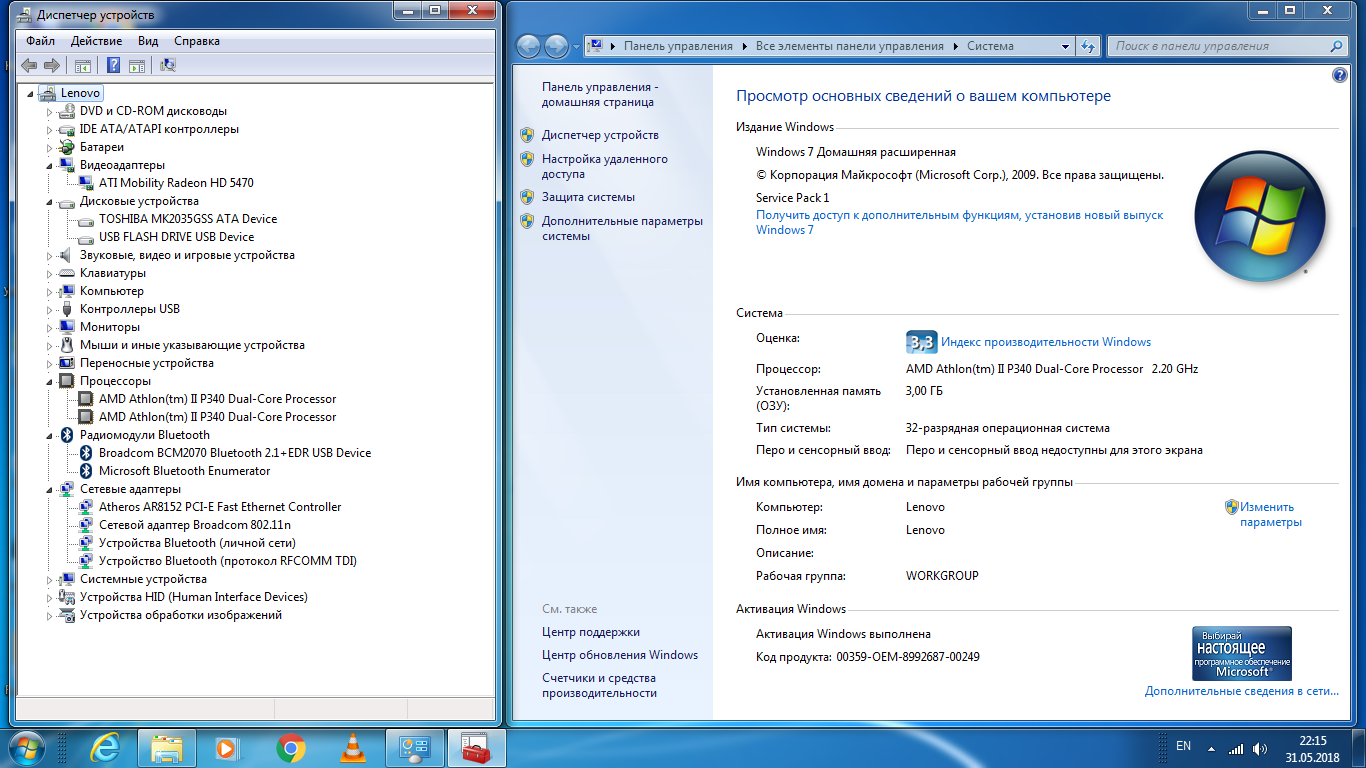Open VLC media player from the taskbar
Screen dimensions: 1366x768
point(353,747)
